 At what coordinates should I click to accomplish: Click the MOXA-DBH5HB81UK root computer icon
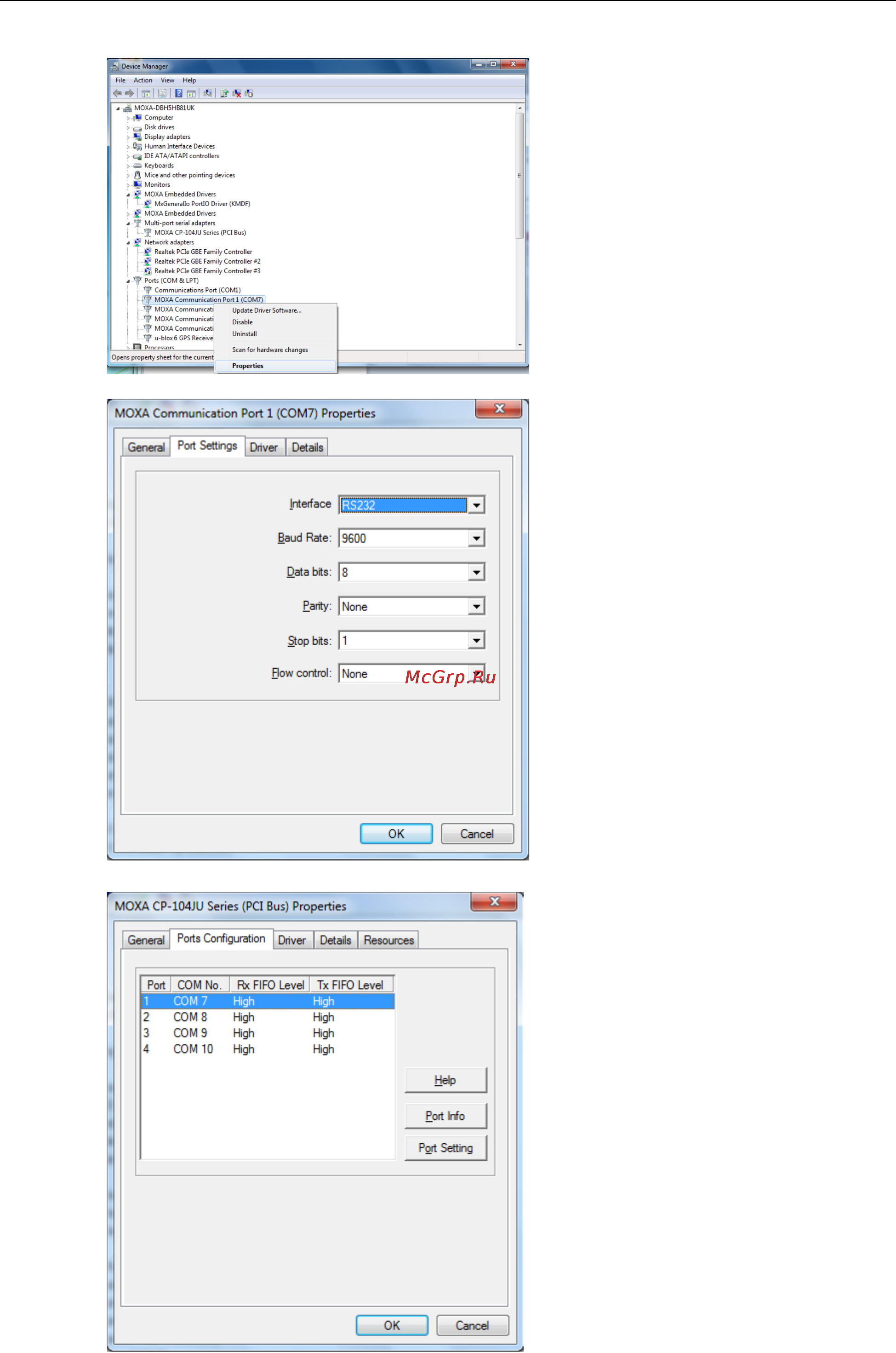(127, 108)
